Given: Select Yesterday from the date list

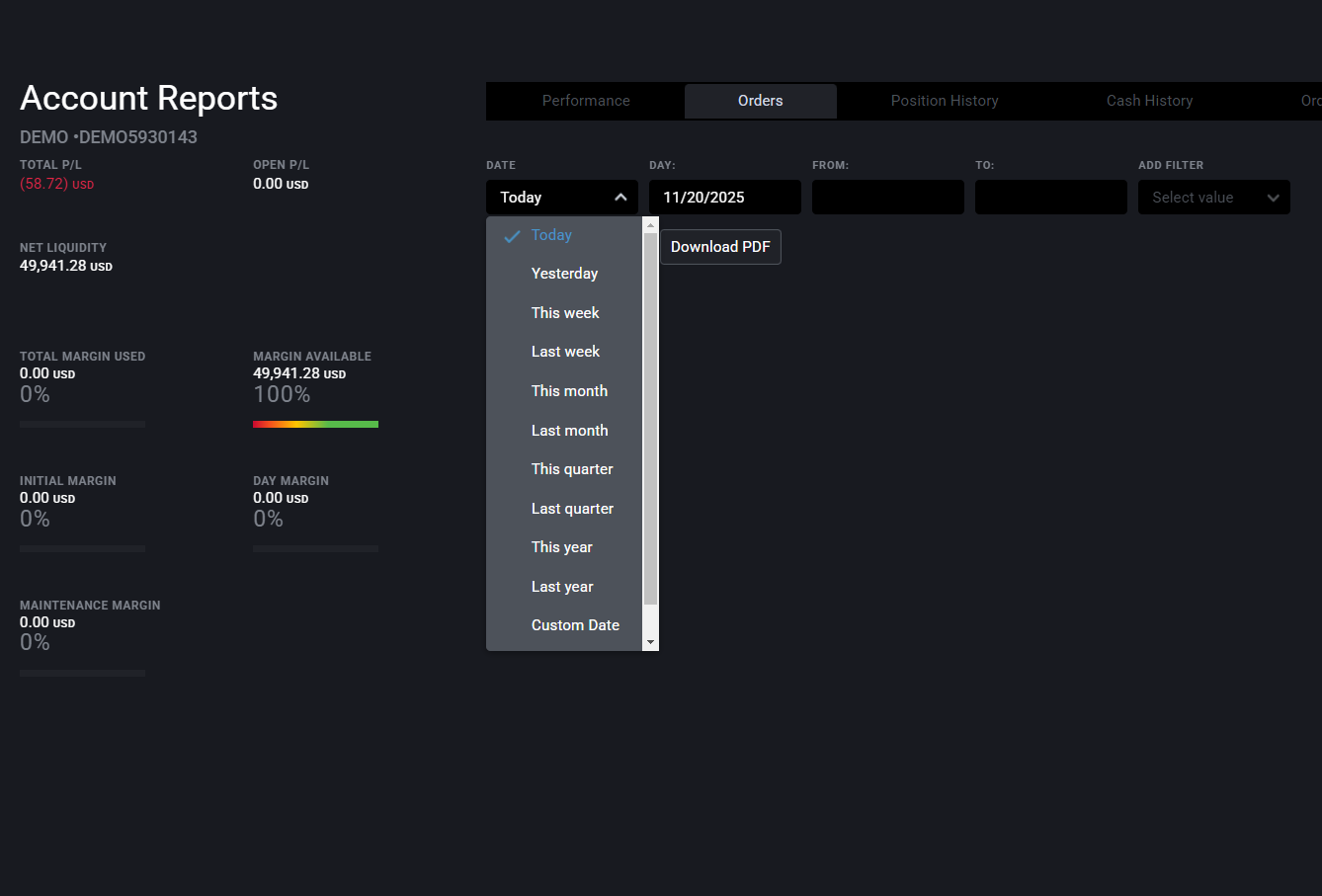Looking at the screenshot, I should (x=564, y=274).
